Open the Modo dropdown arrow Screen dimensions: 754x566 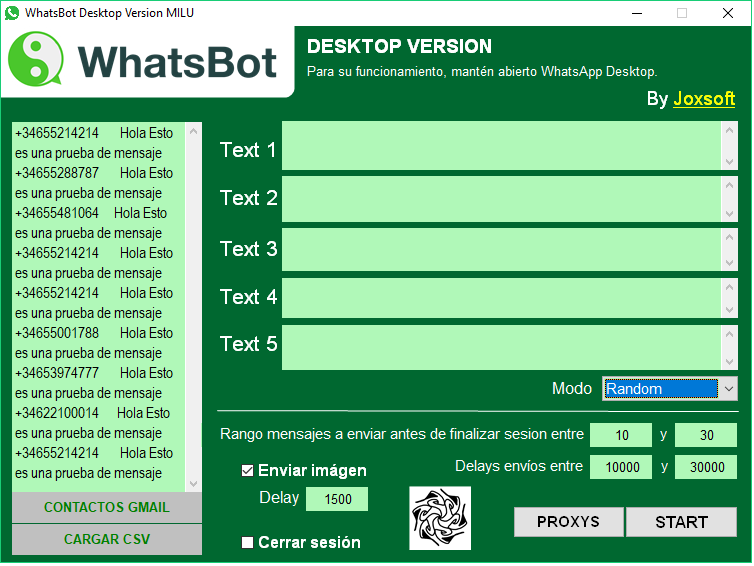(728, 389)
